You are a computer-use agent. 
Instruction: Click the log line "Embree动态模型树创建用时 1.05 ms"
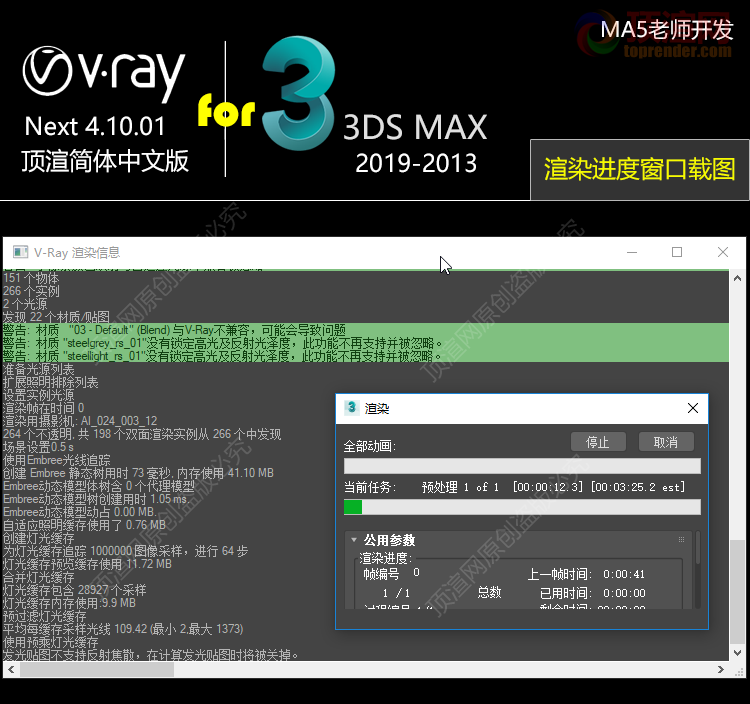95,499
